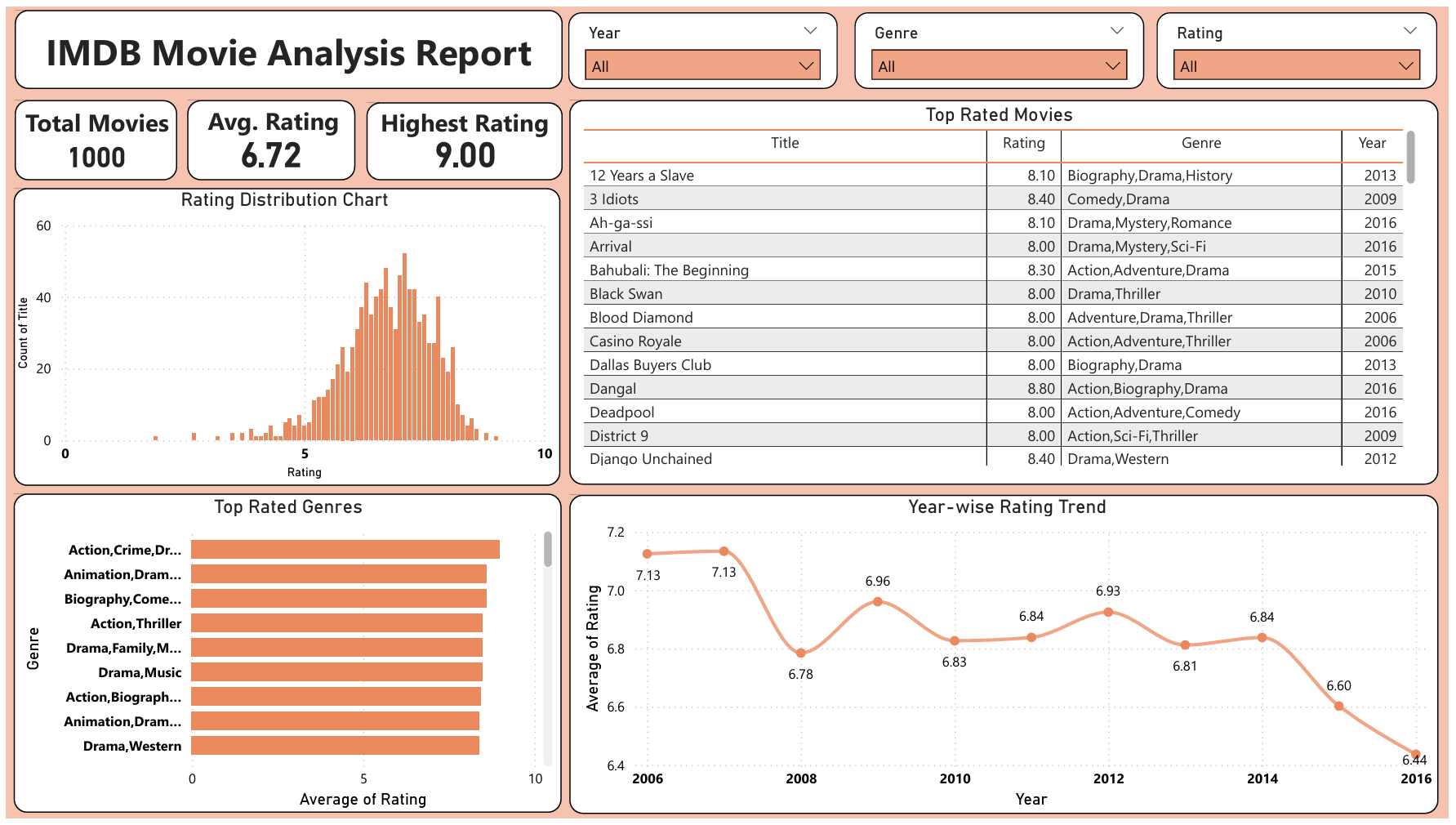Click the IMDB Movie Analysis Report title
Viewport: 1456px width, 825px height.
(x=288, y=53)
